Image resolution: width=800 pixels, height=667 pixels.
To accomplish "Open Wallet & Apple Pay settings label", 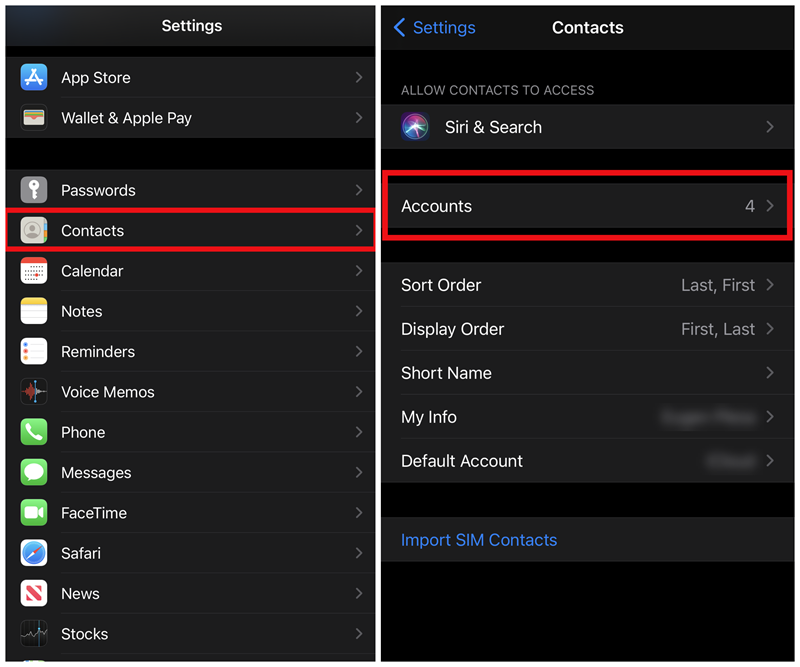I will point(127,118).
